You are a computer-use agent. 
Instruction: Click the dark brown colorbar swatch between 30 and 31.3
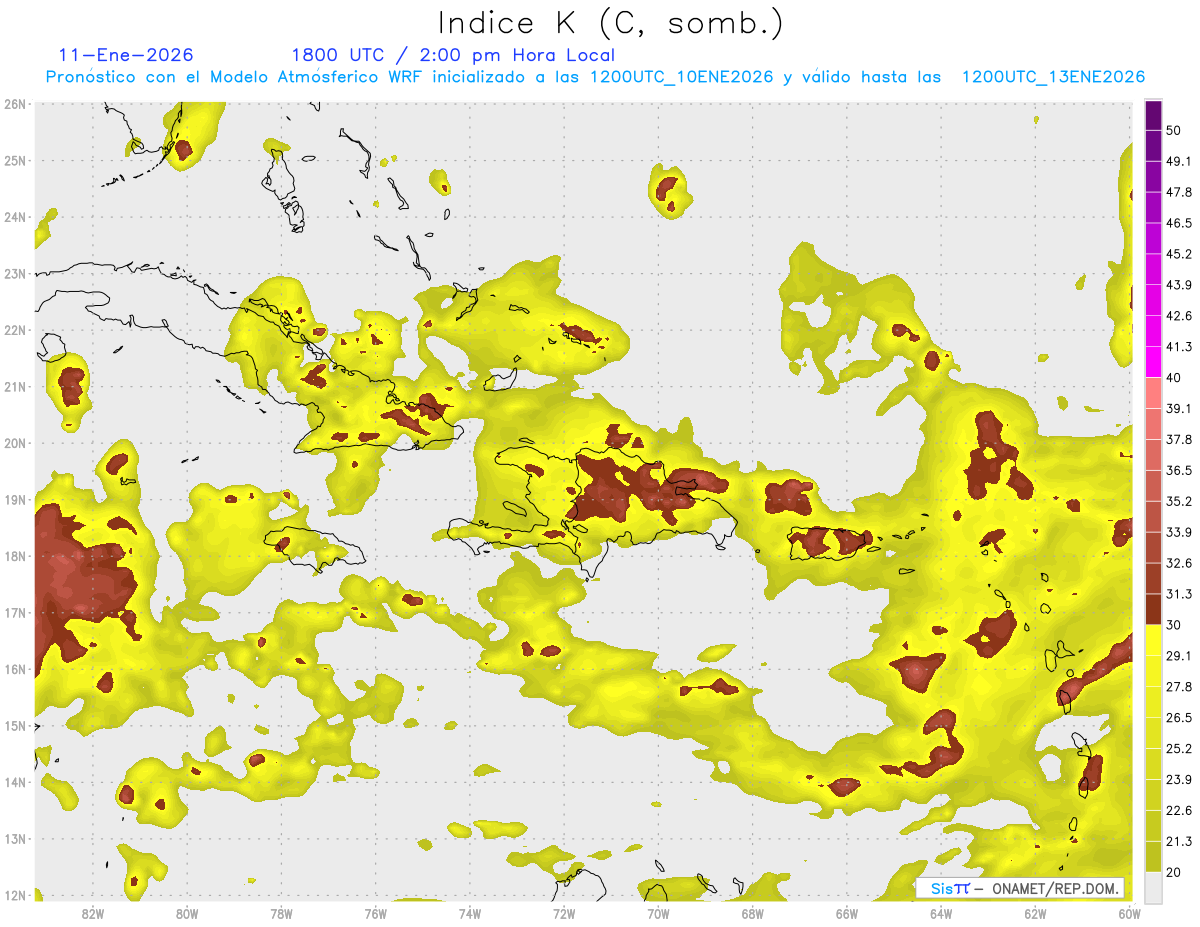(1153, 609)
